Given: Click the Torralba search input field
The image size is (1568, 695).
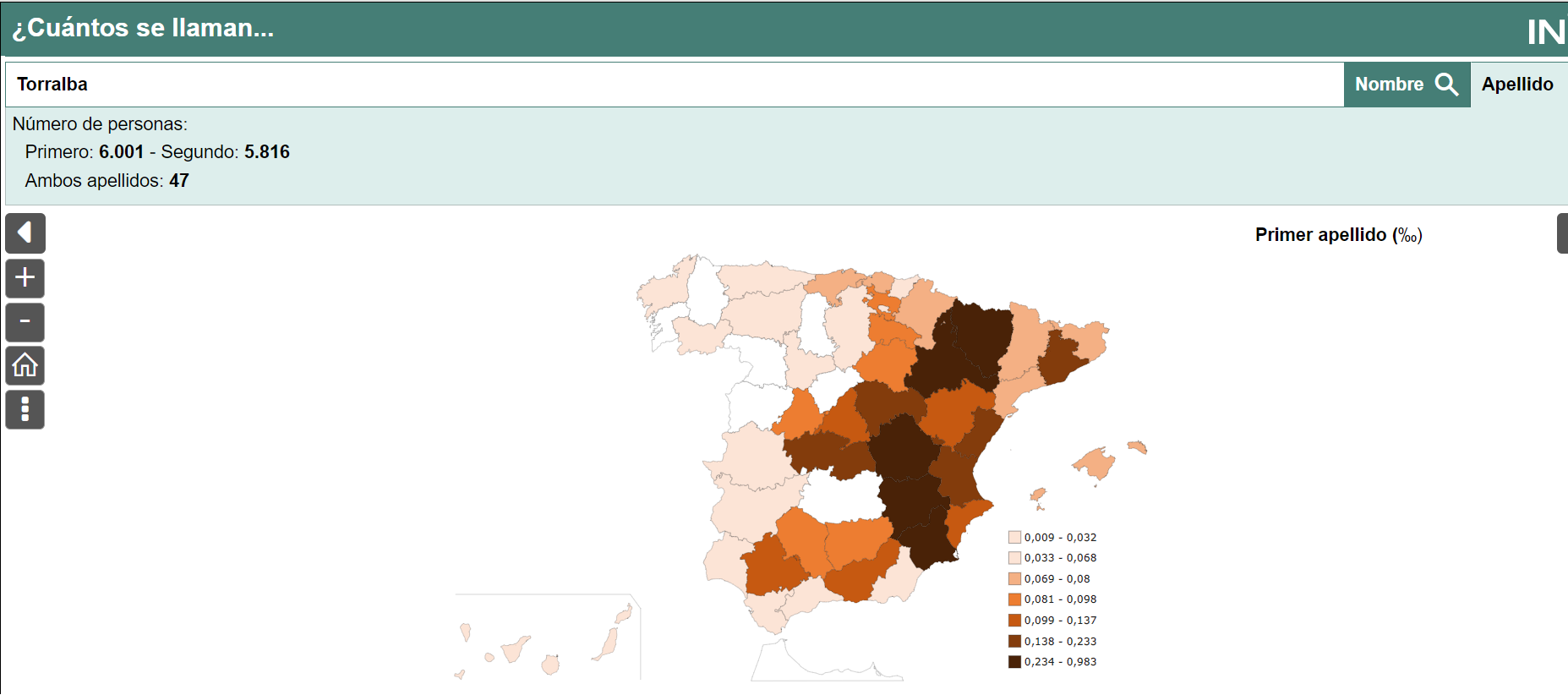Looking at the screenshot, I should (675, 85).
